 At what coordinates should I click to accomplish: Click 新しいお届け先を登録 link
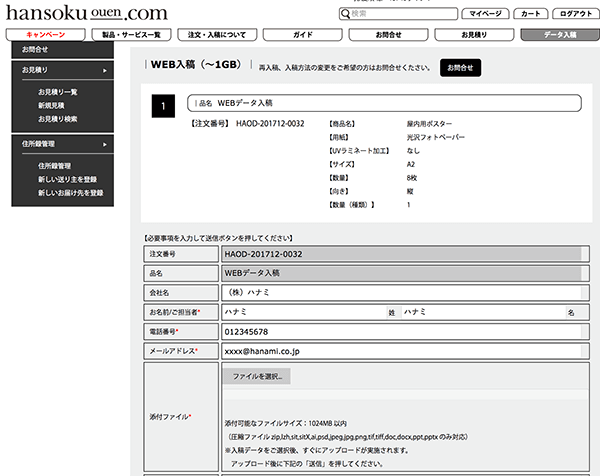click(70, 192)
